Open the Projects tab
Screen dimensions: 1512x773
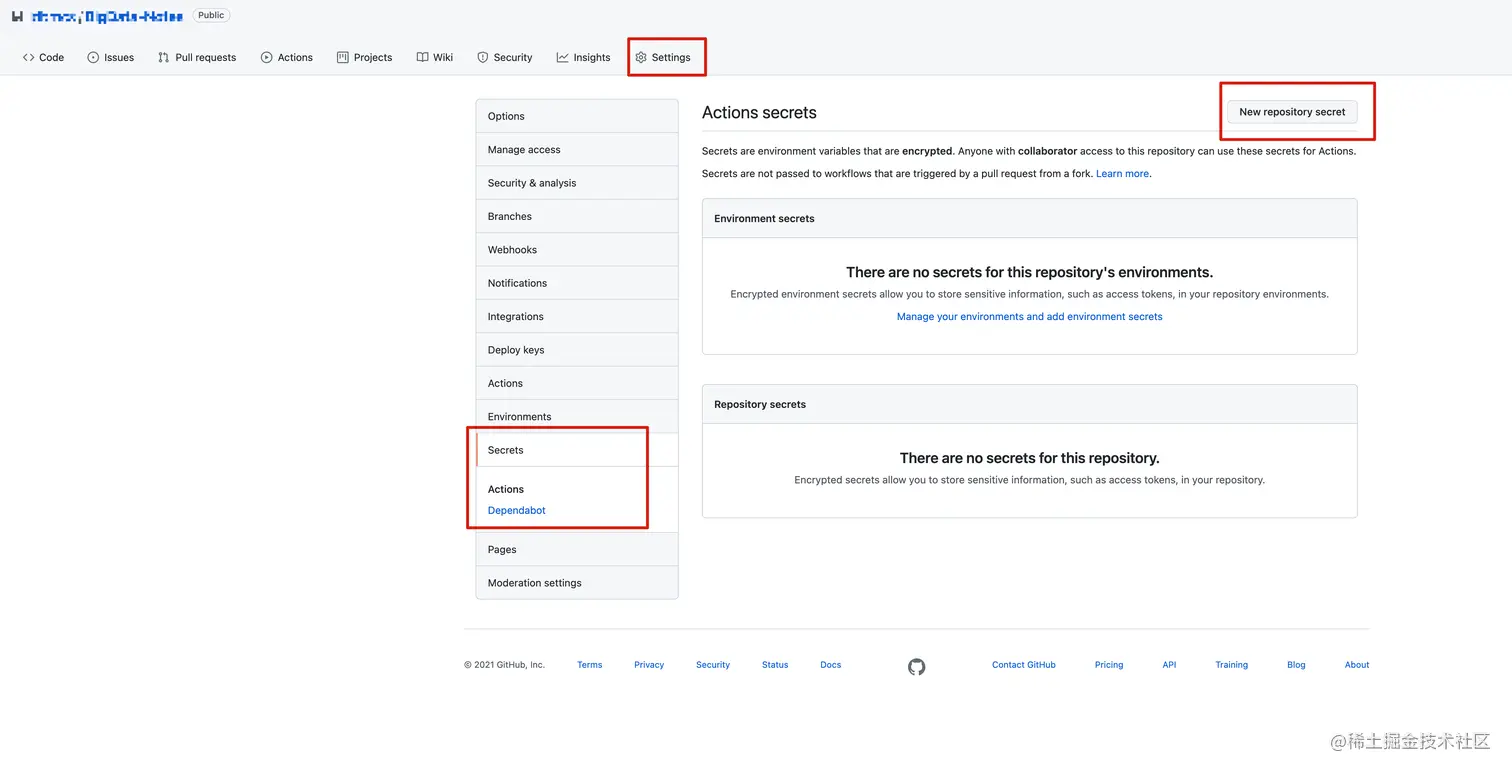click(x=364, y=57)
